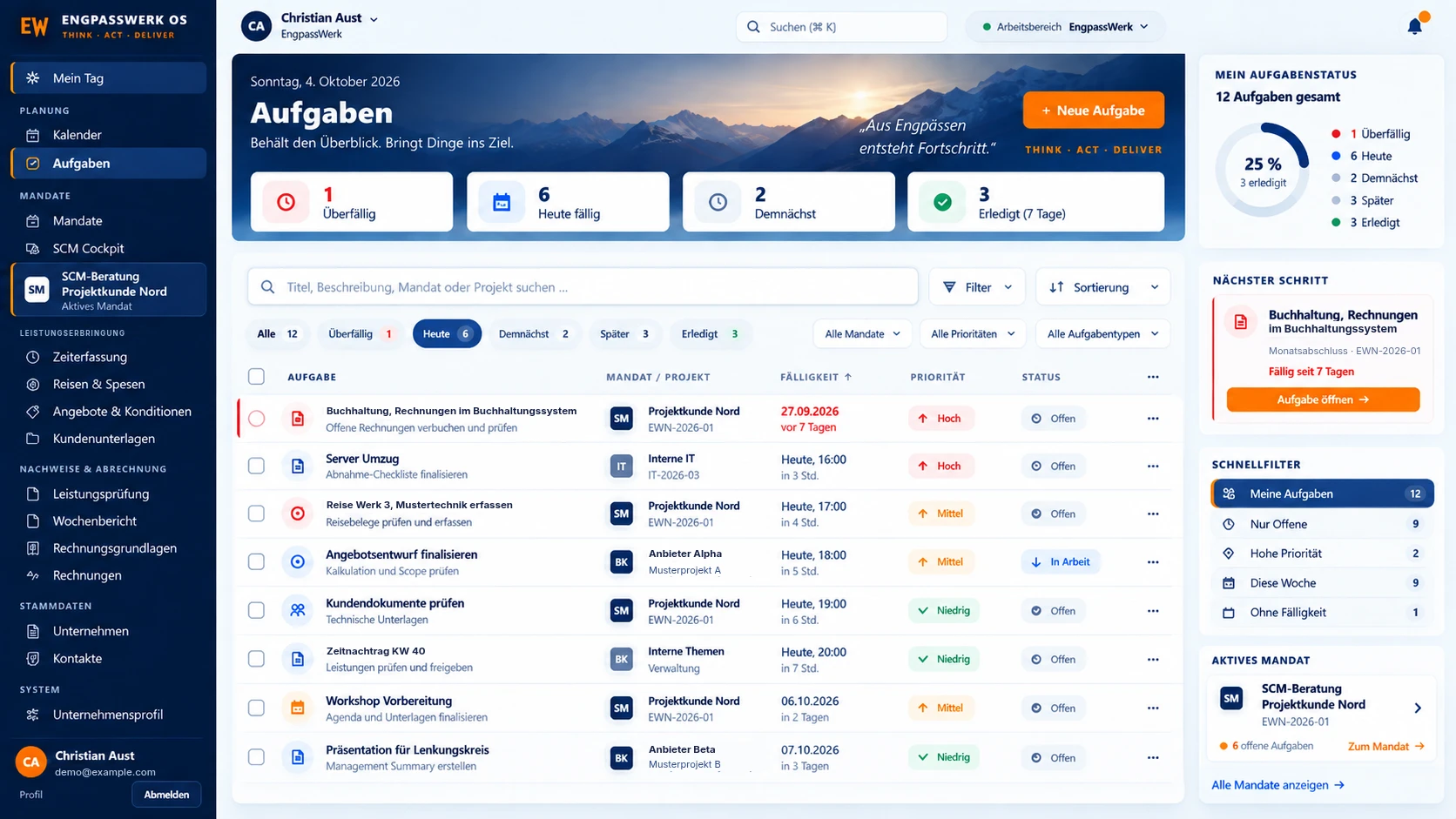Click the table header three-dot options icon
Viewport: 1456px width, 819px height.
pos(1153,377)
